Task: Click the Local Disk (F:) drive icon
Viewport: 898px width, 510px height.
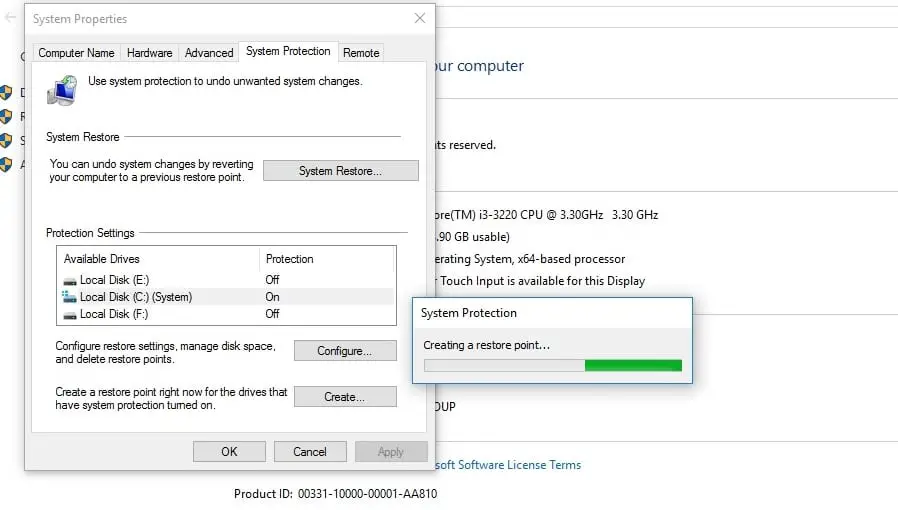Action: coord(70,315)
